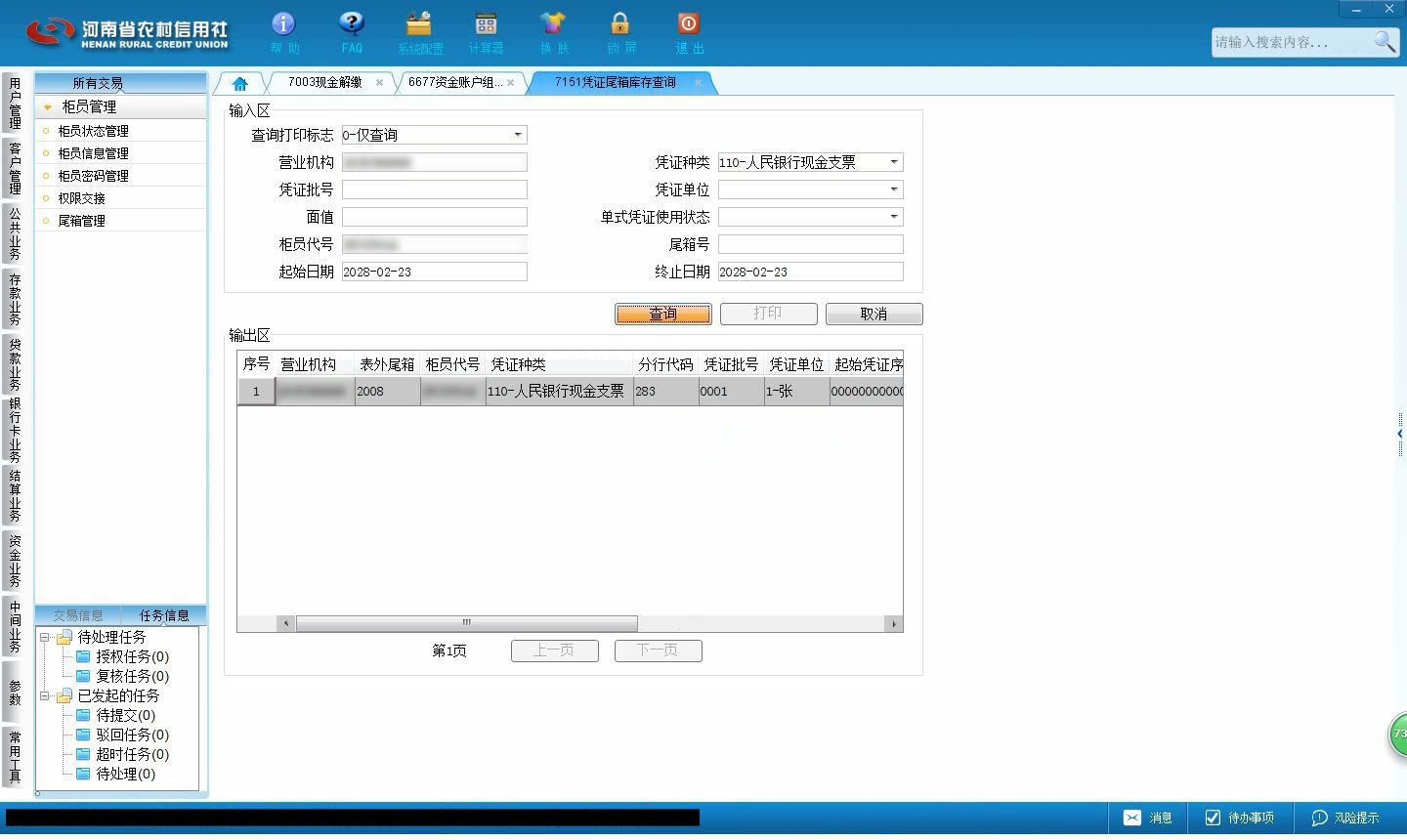Open the 授权任务(0) folder
The image size is (1407, 840).
click(122, 656)
